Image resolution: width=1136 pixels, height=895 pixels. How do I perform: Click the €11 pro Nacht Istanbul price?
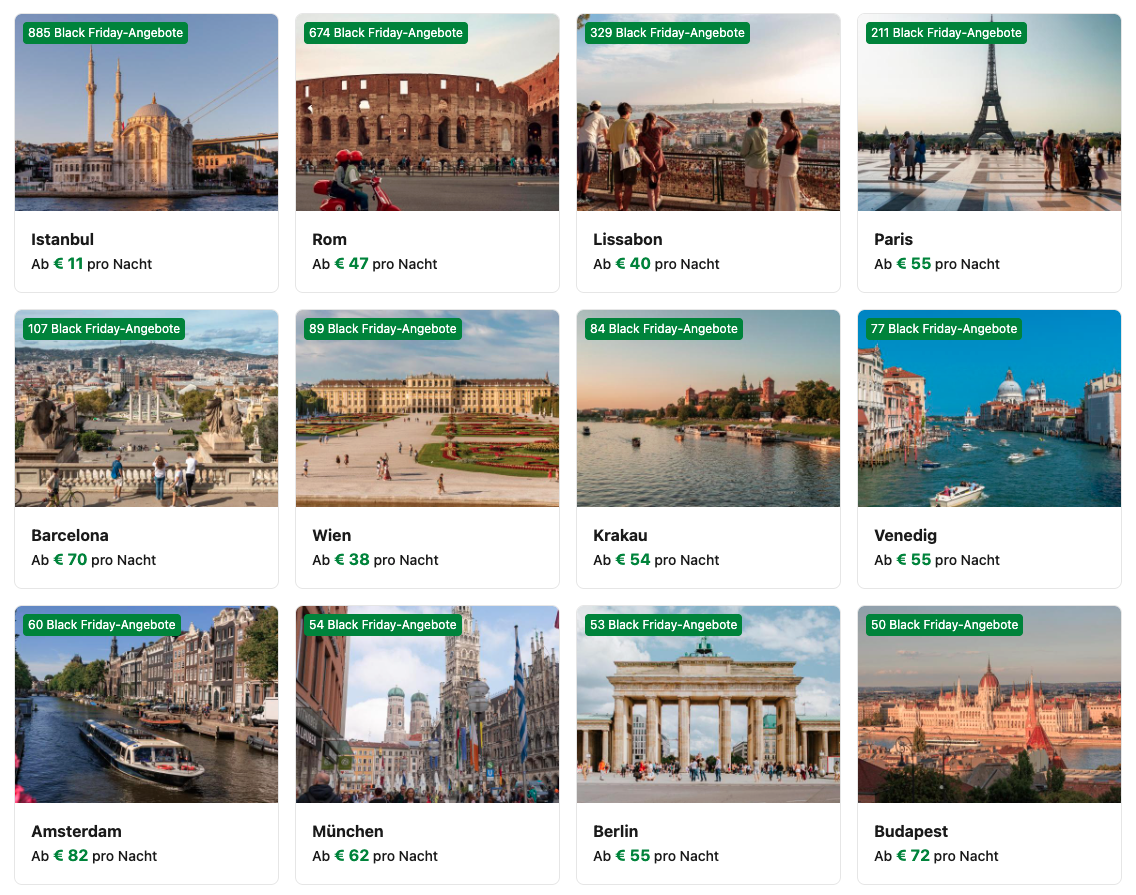coord(91,264)
